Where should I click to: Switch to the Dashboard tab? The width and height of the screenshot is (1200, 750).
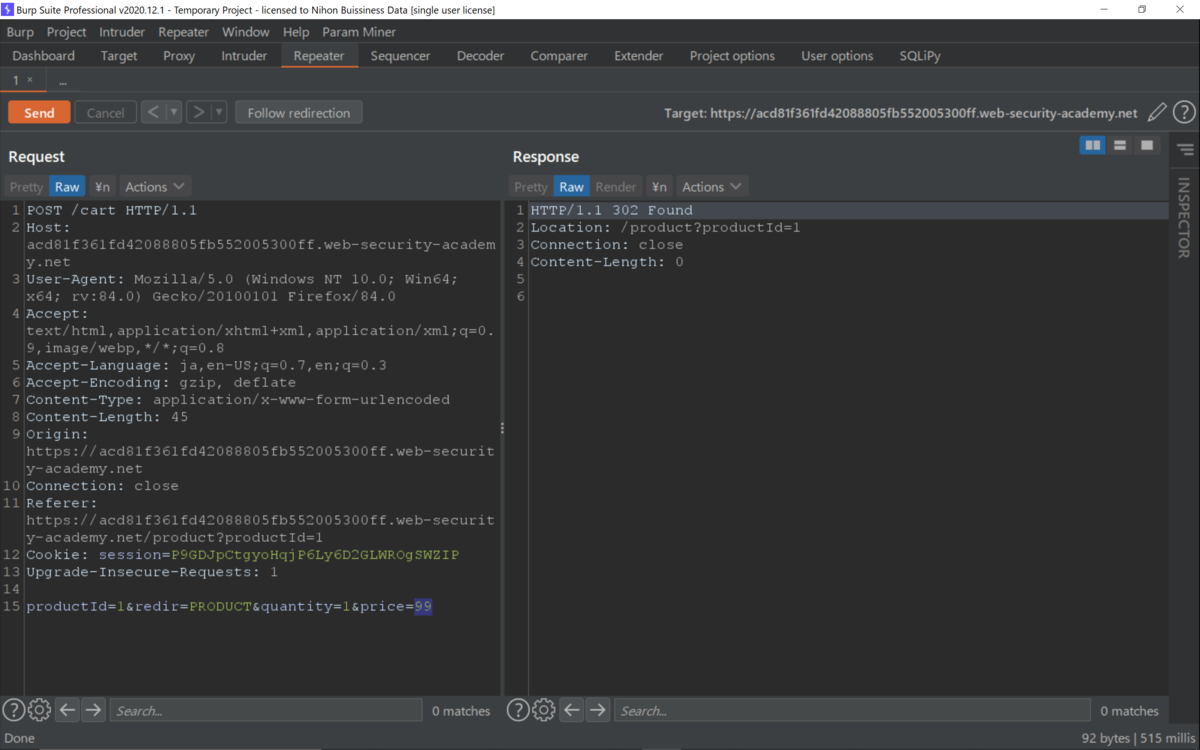44,56
